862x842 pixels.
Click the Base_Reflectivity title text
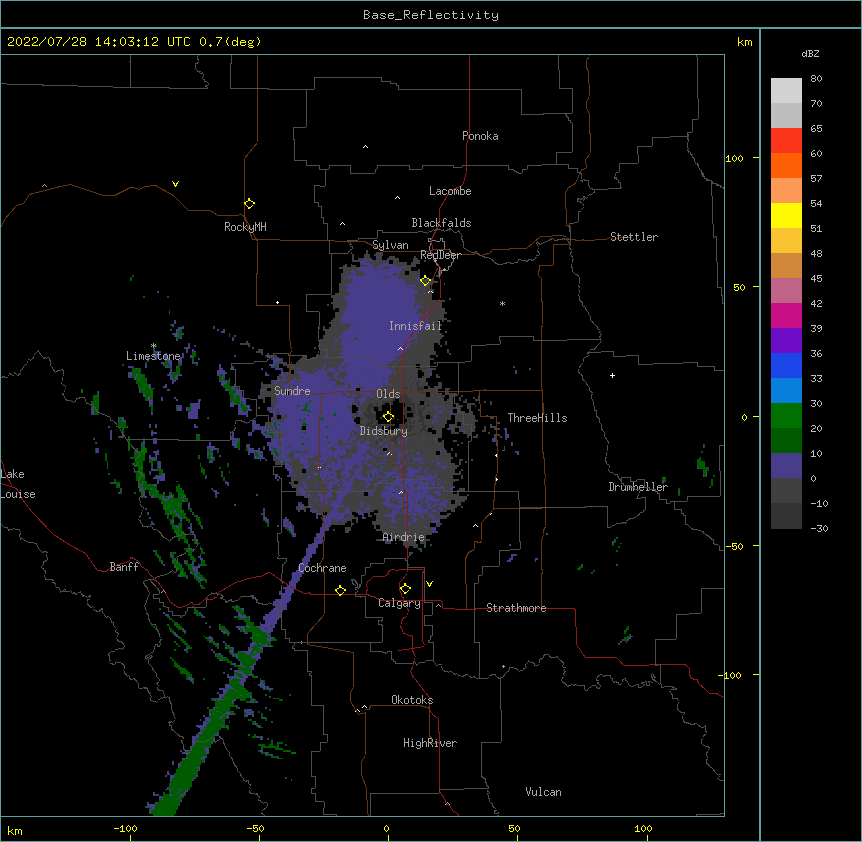click(431, 15)
